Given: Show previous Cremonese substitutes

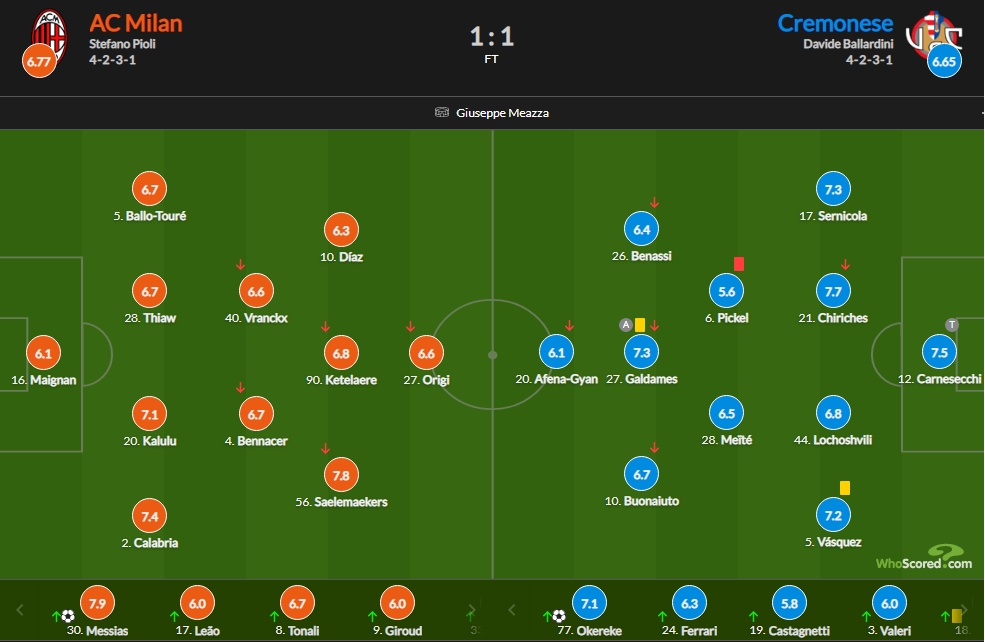Looking at the screenshot, I should tap(512, 609).
